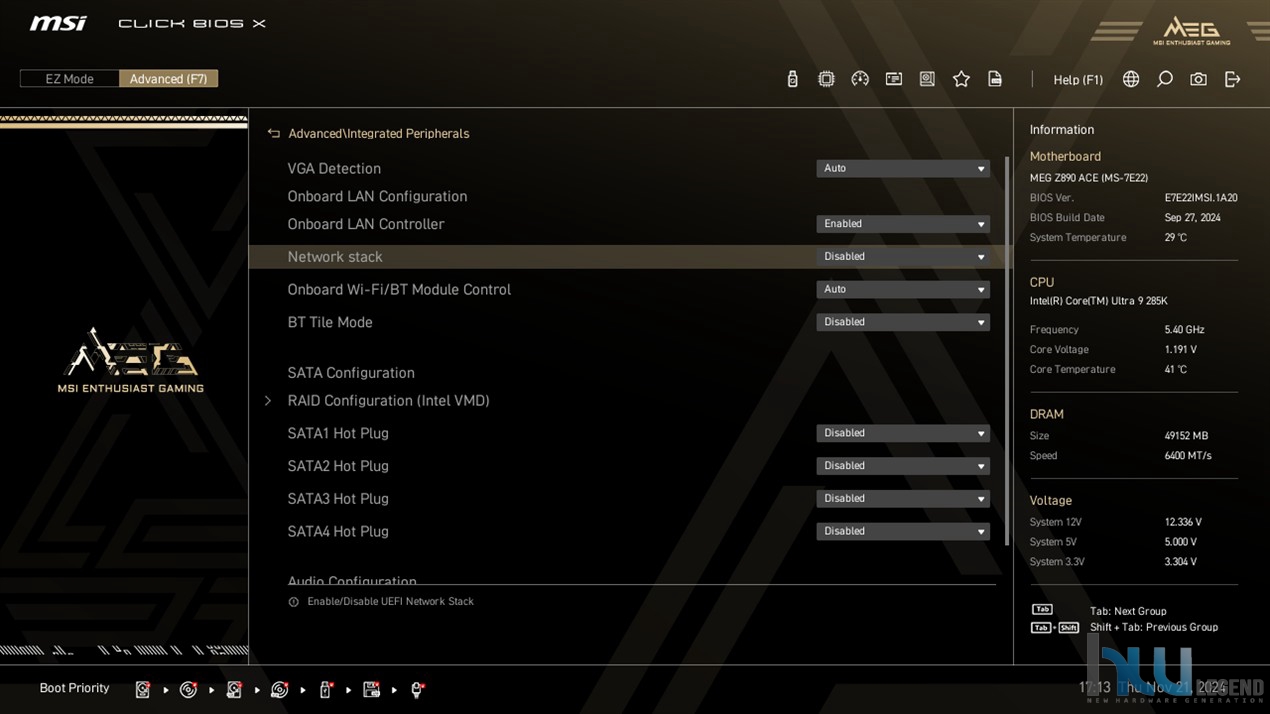1270x714 pixels.
Task: Click the Enable/Disable UEFI Network Stack description
Action: [390, 602]
